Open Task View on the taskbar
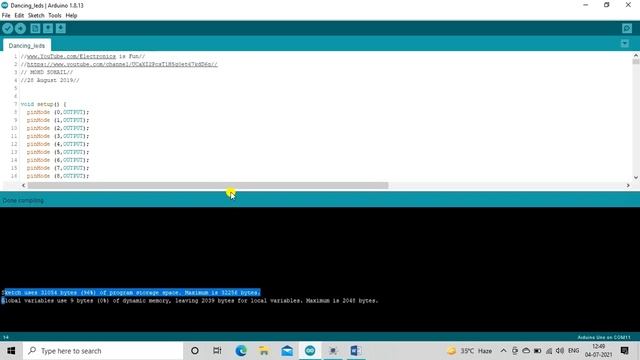 pyautogui.click(x=217, y=351)
